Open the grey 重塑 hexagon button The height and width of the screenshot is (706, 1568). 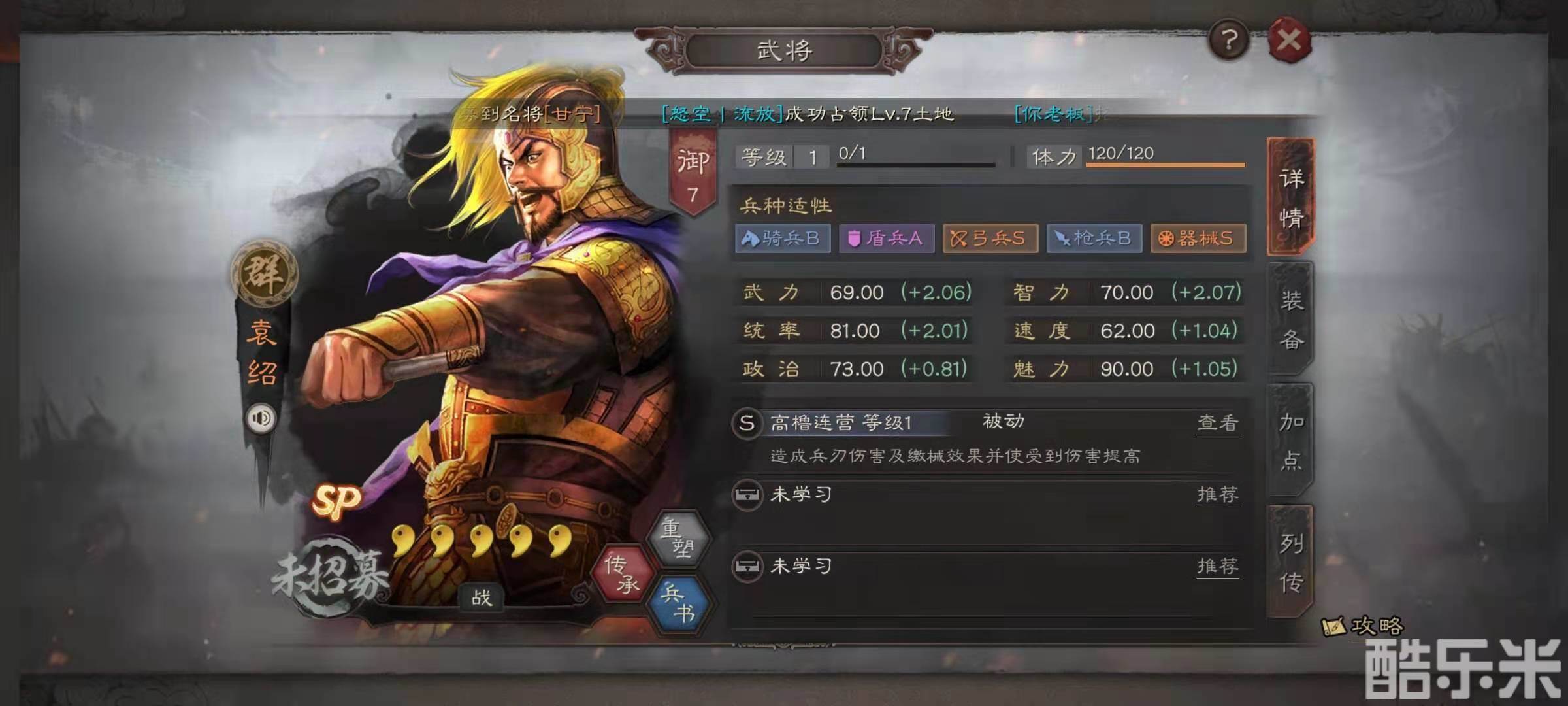678,537
